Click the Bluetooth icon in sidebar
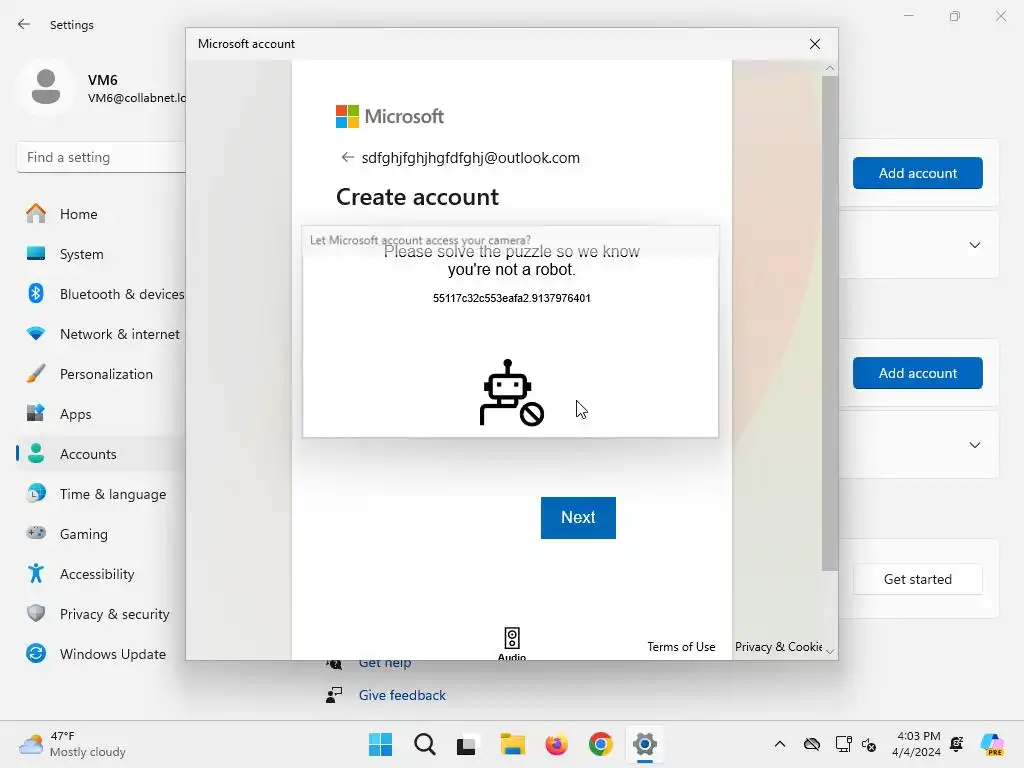This screenshot has width=1024, height=768. [x=36, y=293]
